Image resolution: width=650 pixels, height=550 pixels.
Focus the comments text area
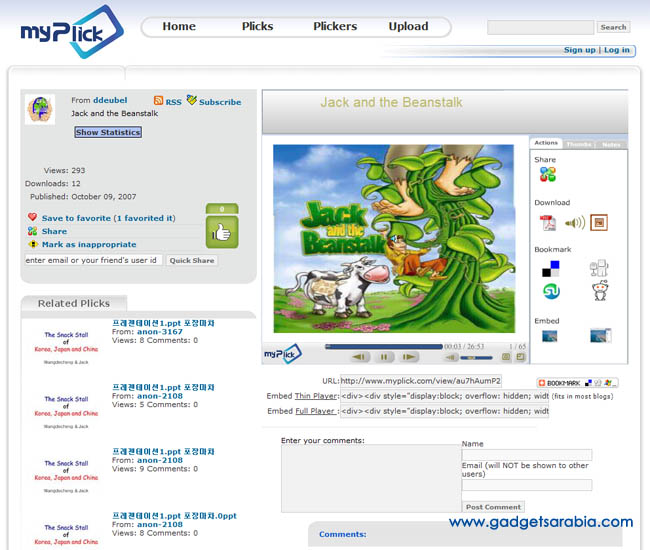(x=371, y=479)
